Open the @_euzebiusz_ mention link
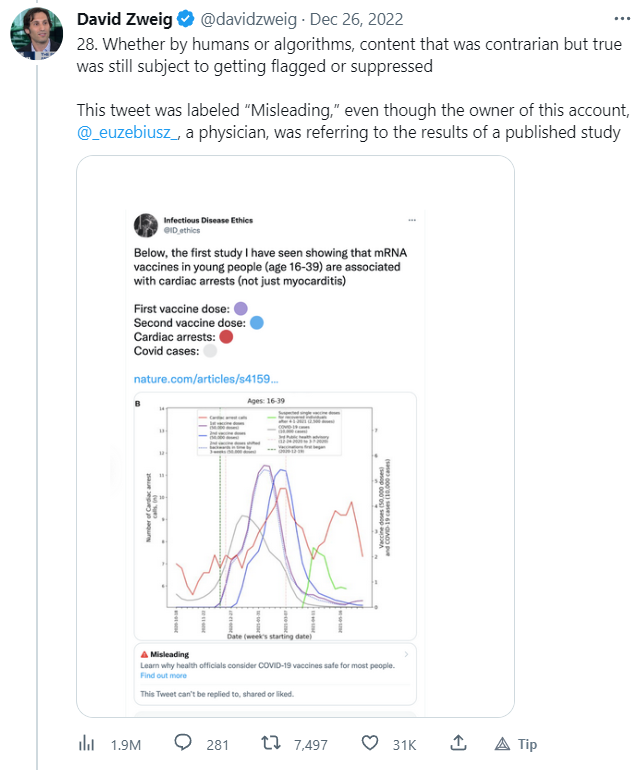Viewport: 642px width, 770px height. [x=128, y=134]
